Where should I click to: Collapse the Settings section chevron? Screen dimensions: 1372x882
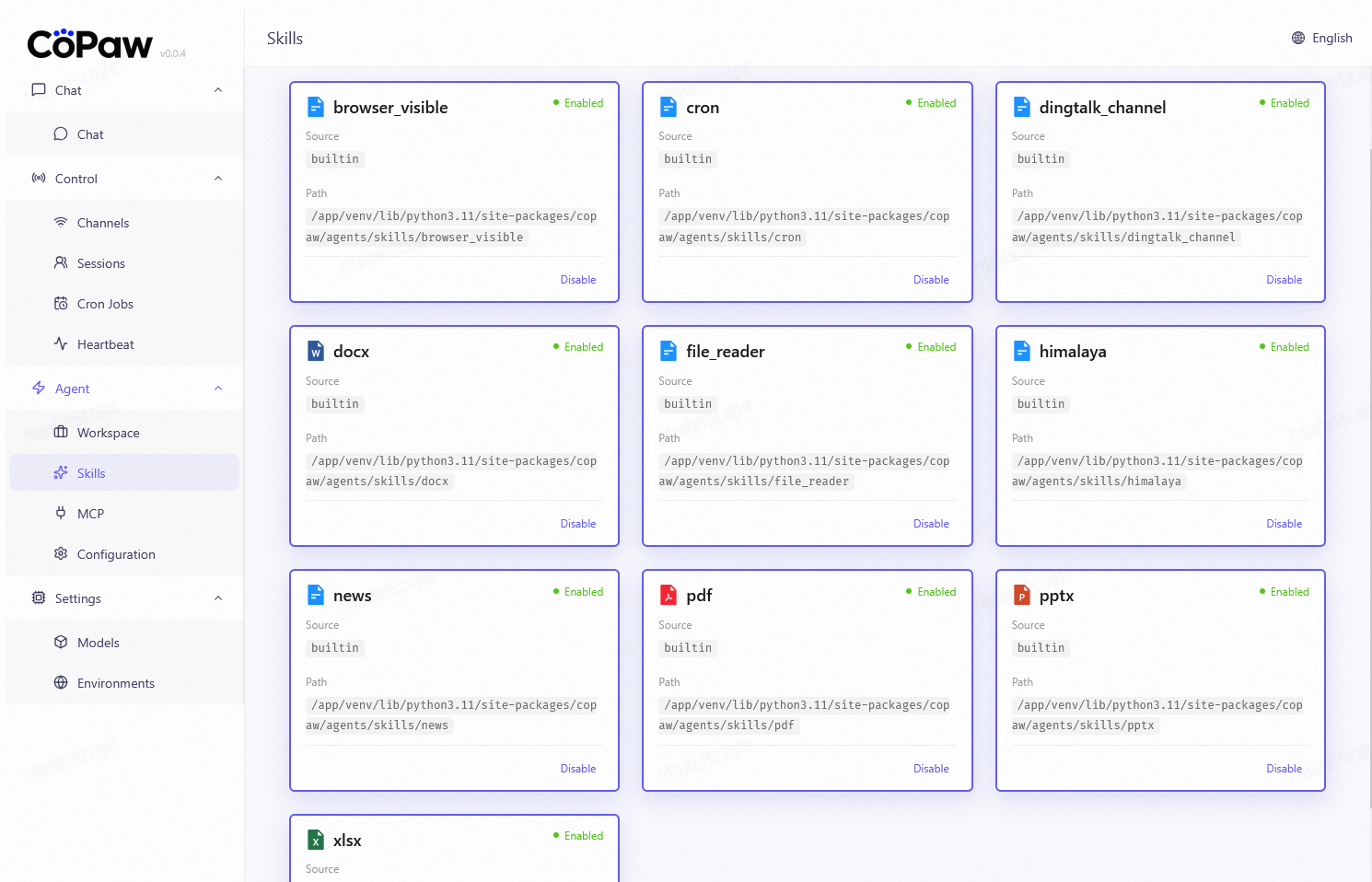click(218, 598)
